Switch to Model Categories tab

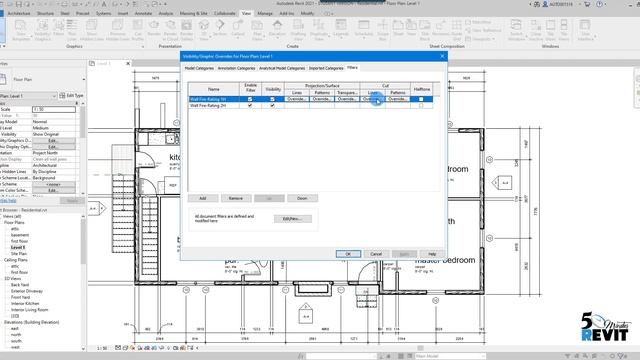pyautogui.click(x=199, y=68)
